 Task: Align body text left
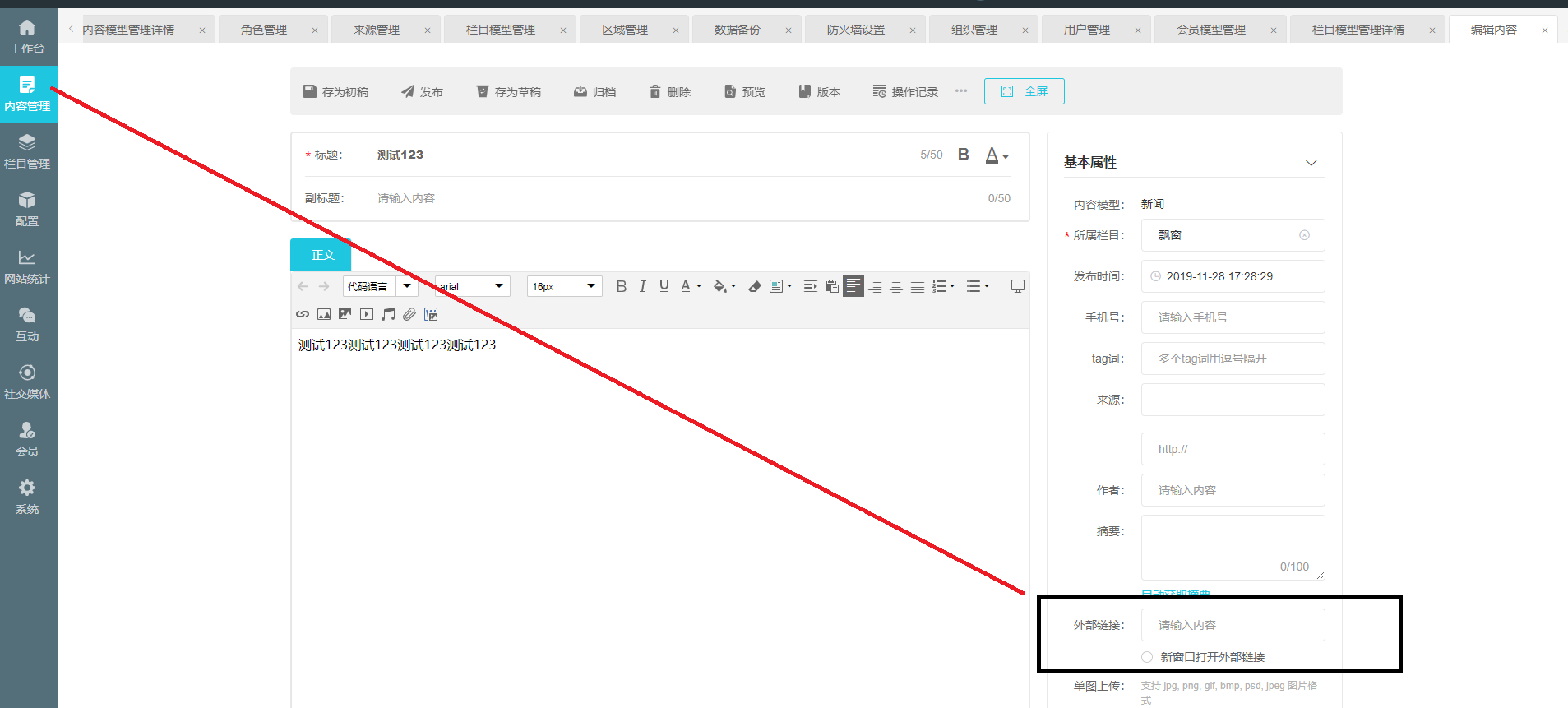tap(853, 286)
